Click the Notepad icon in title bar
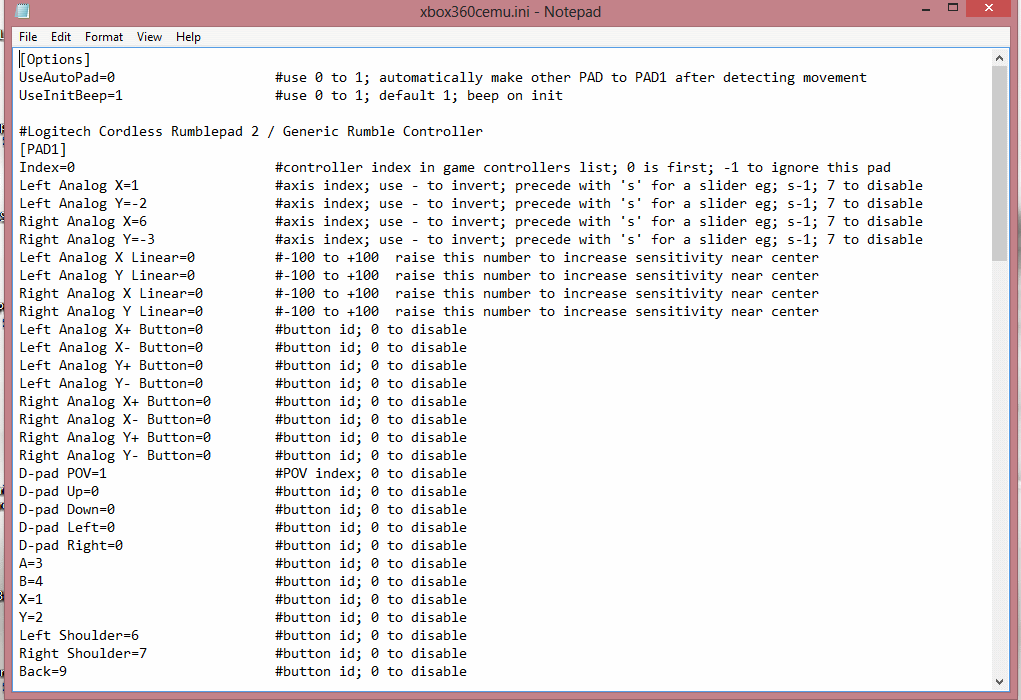1021x700 pixels. pyautogui.click(x=23, y=11)
